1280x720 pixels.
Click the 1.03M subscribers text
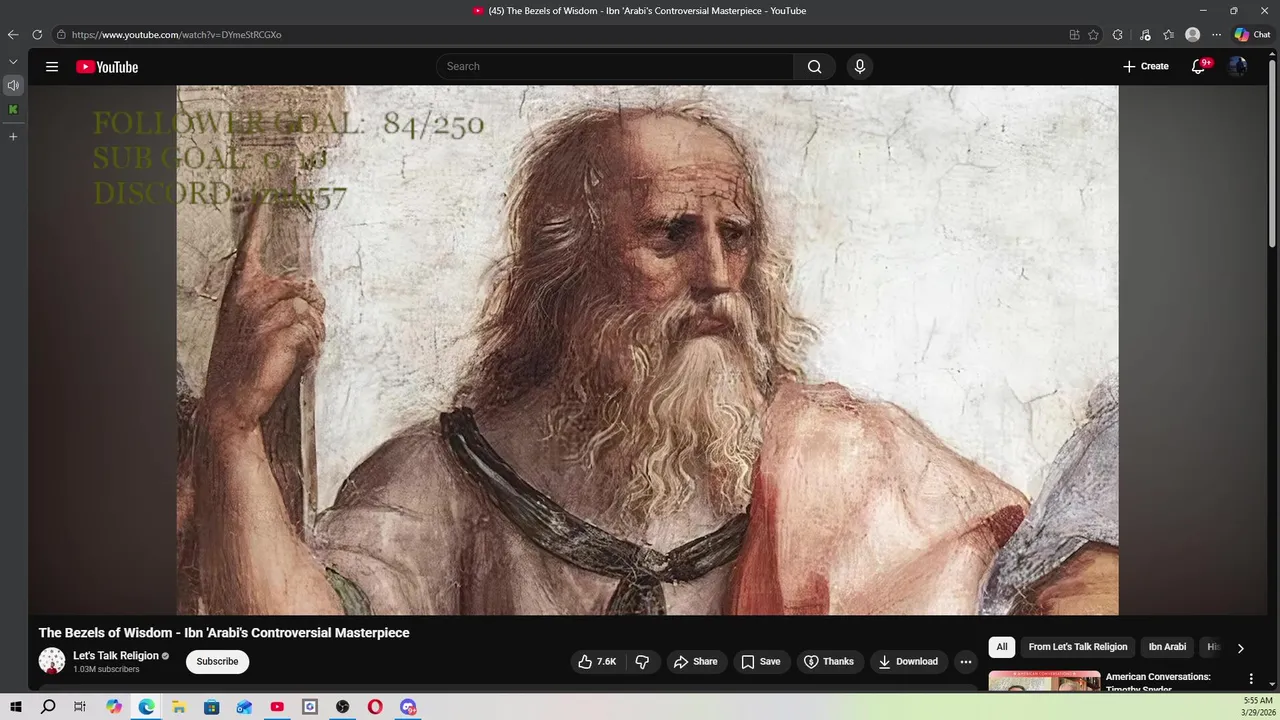point(106,670)
